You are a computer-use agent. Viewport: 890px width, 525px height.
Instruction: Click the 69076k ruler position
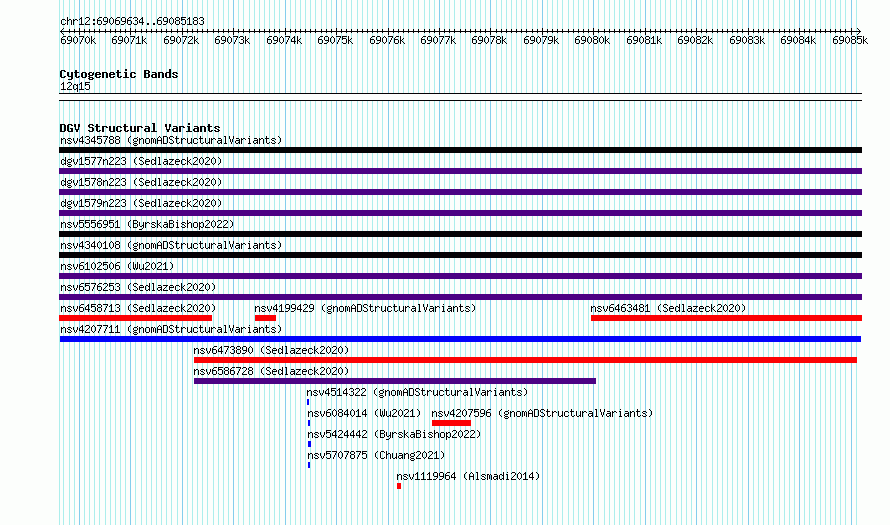[x=387, y=40]
